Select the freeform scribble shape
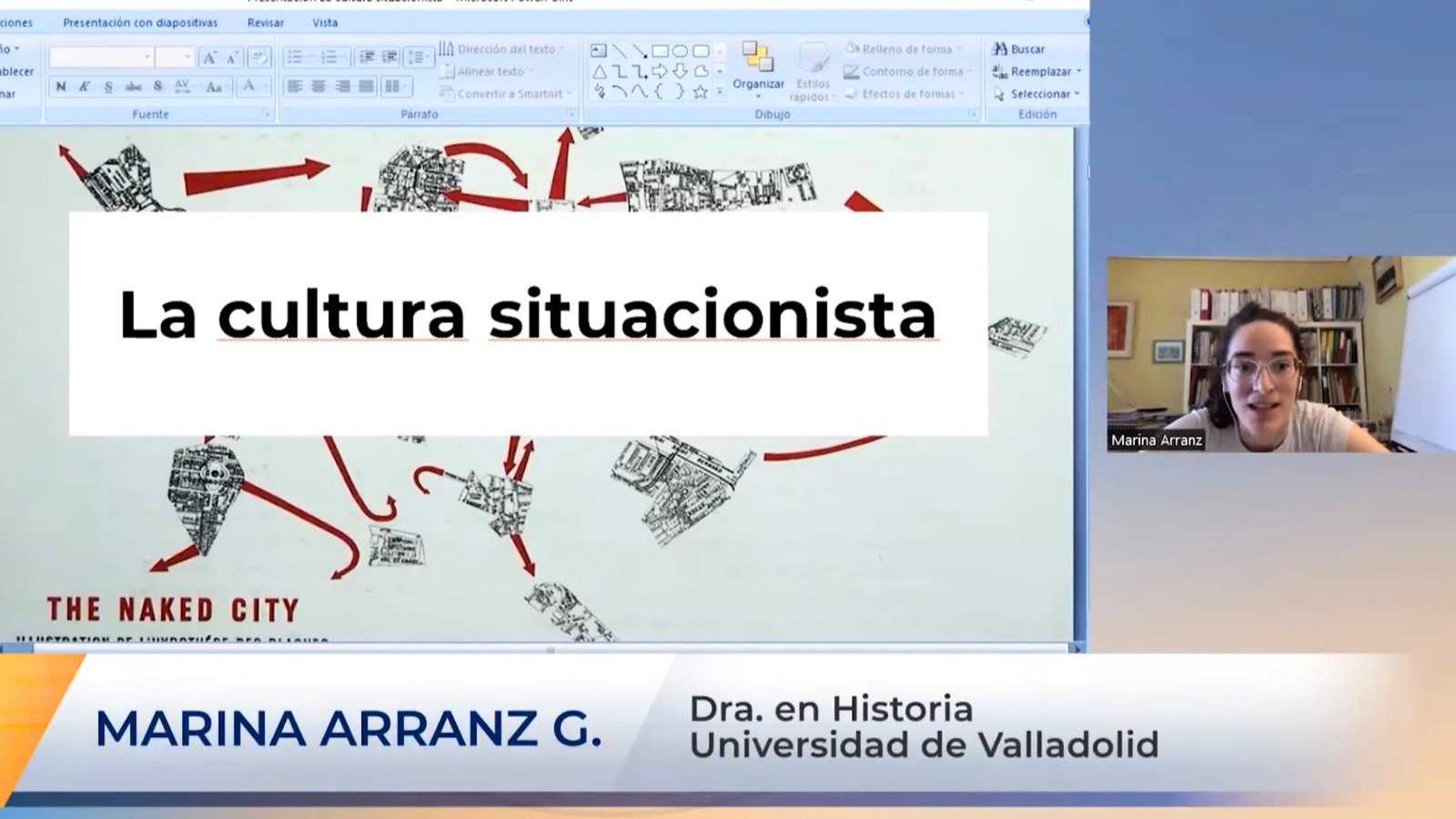The height and width of the screenshot is (819, 1456). (599, 92)
